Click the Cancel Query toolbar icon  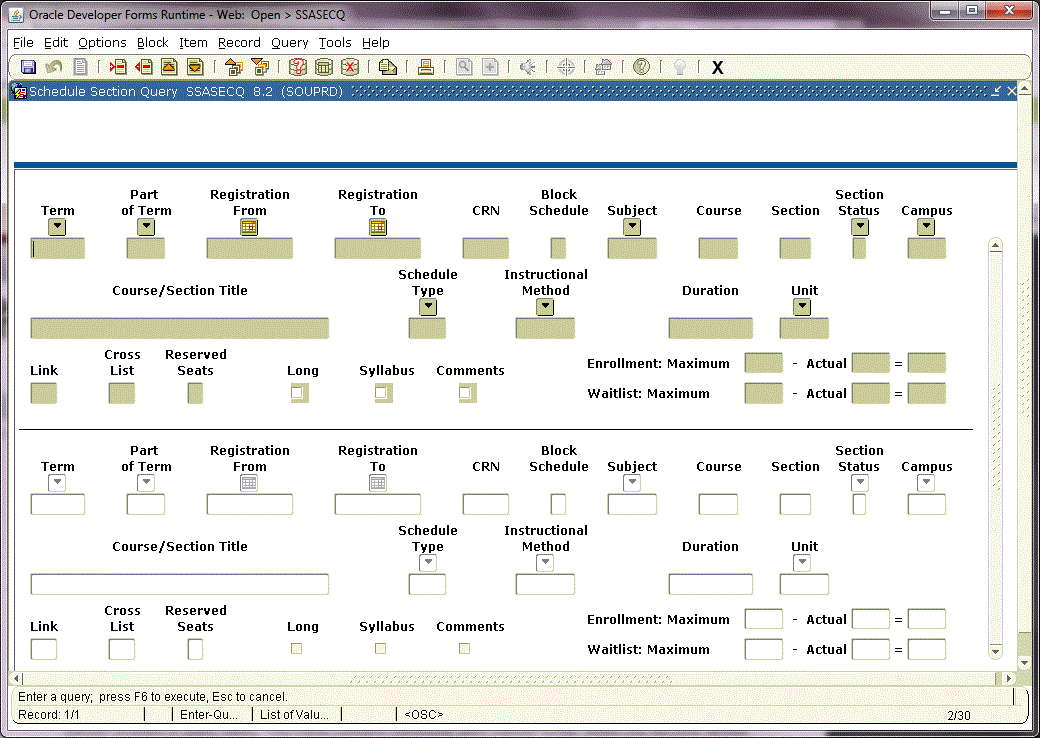click(350, 67)
